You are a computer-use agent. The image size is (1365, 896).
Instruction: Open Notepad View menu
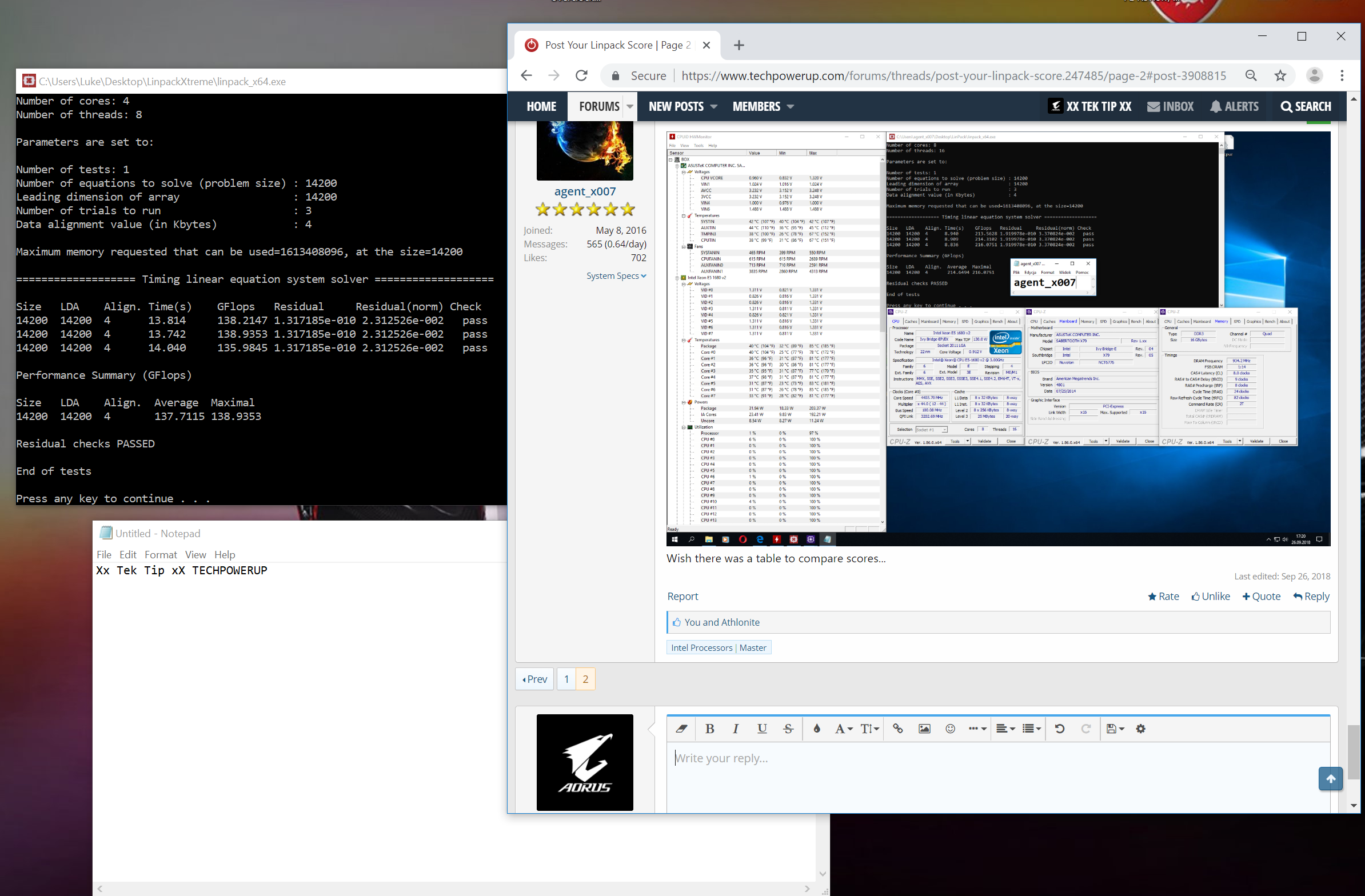coord(195,554)
